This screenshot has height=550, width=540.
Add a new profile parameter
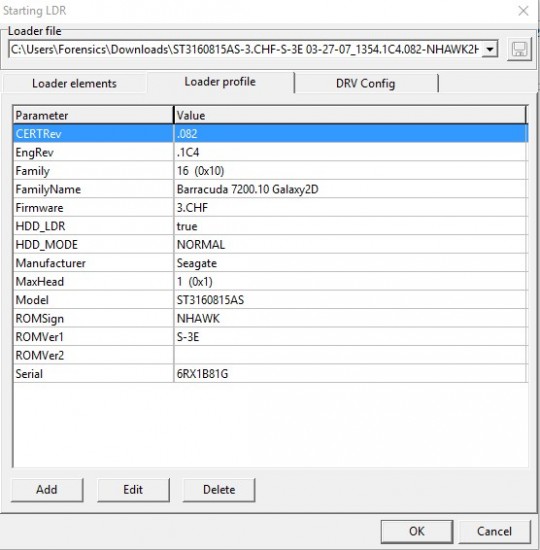click(47, 490)
